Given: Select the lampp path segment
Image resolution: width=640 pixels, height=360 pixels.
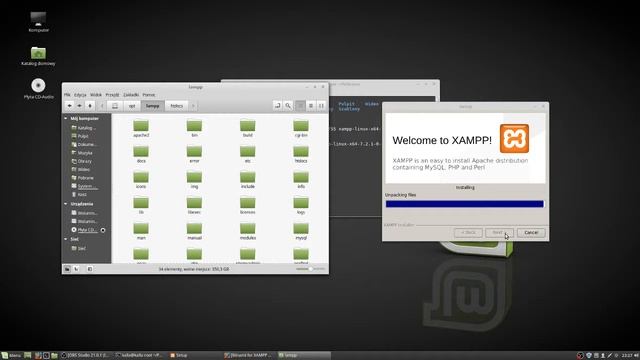Looking at the screenshot, I should [x=153, y=106].
